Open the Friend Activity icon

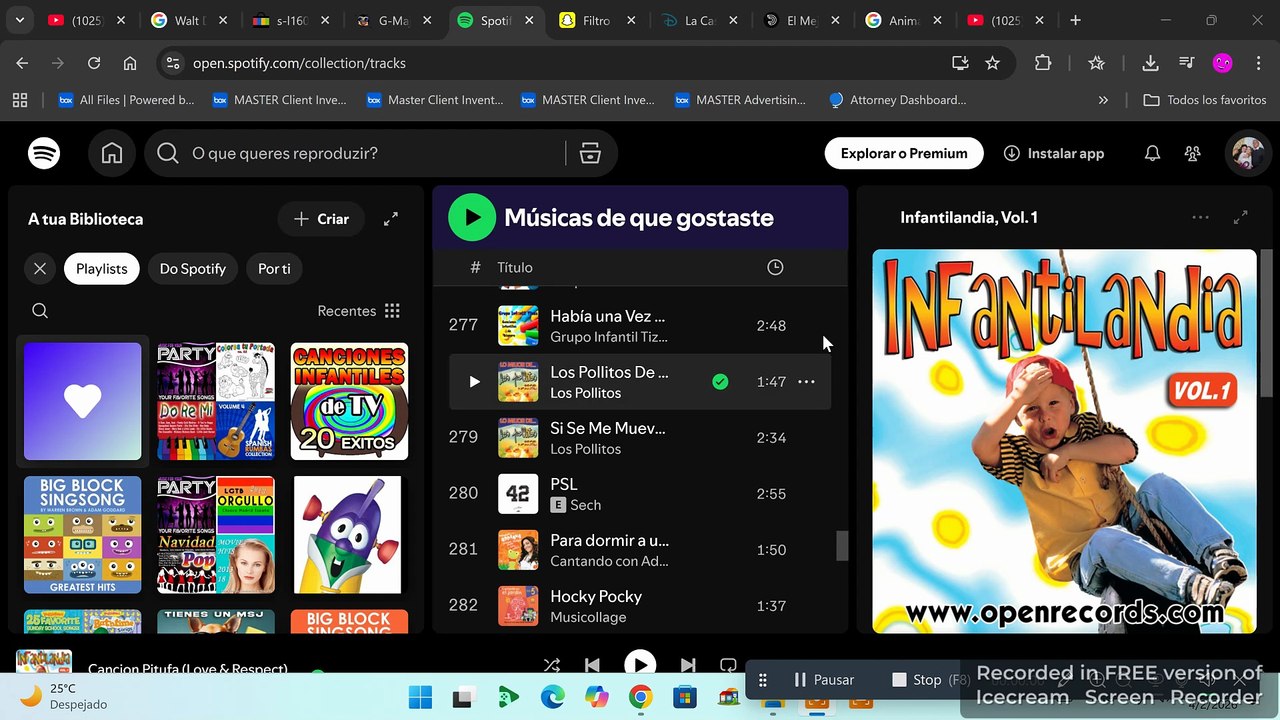tap(1192, 154)
